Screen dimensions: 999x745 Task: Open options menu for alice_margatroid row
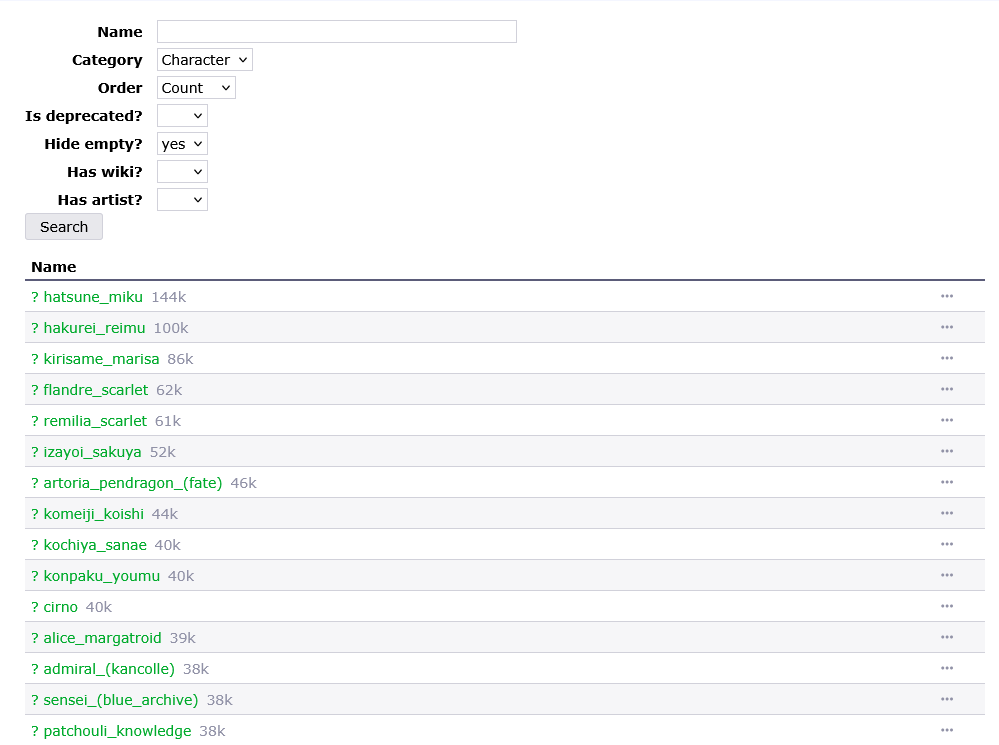(947, 637)
